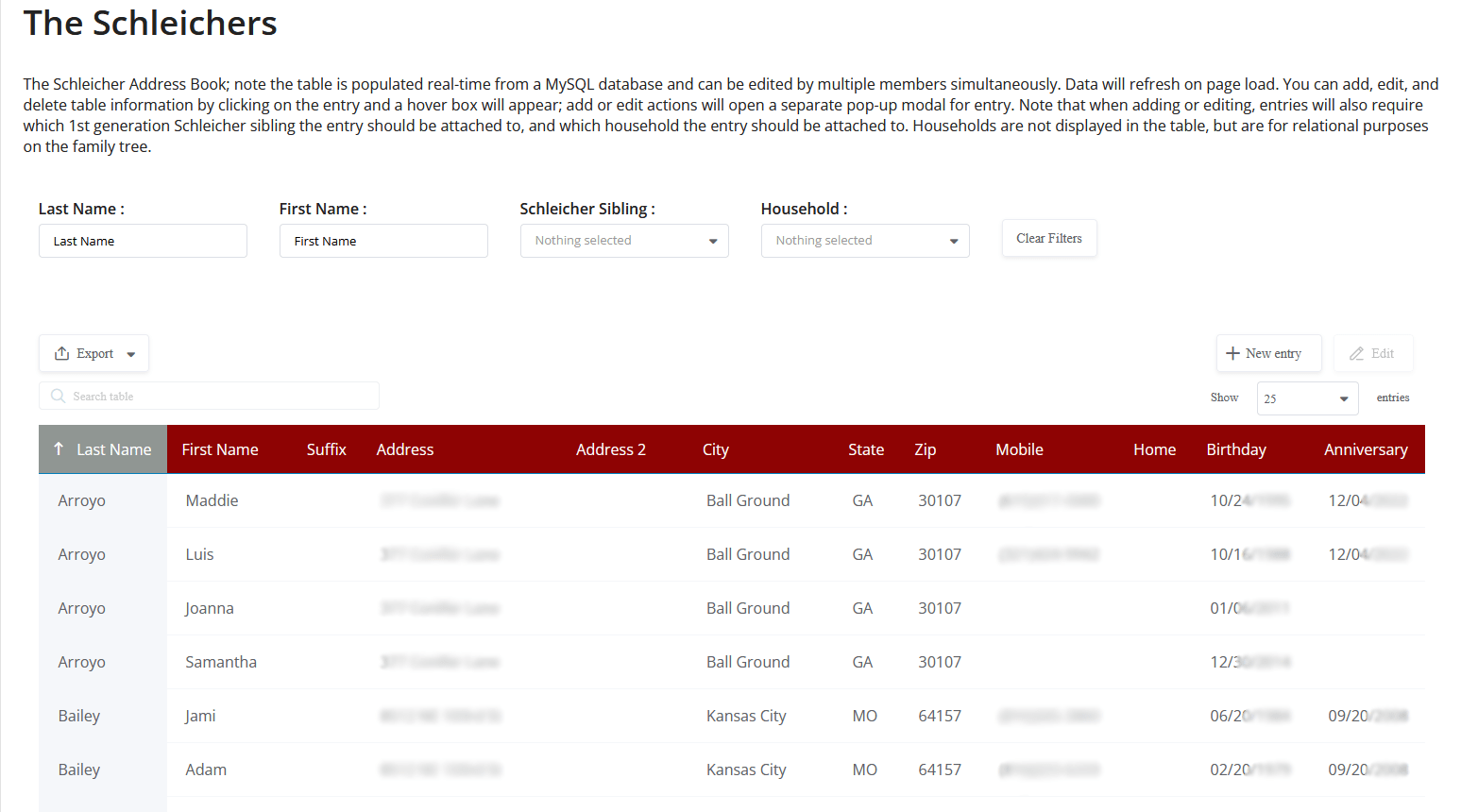This screenshot has width=1461, height=812.
Task: Open the Export dropdown caret
Action: (131, 354)
